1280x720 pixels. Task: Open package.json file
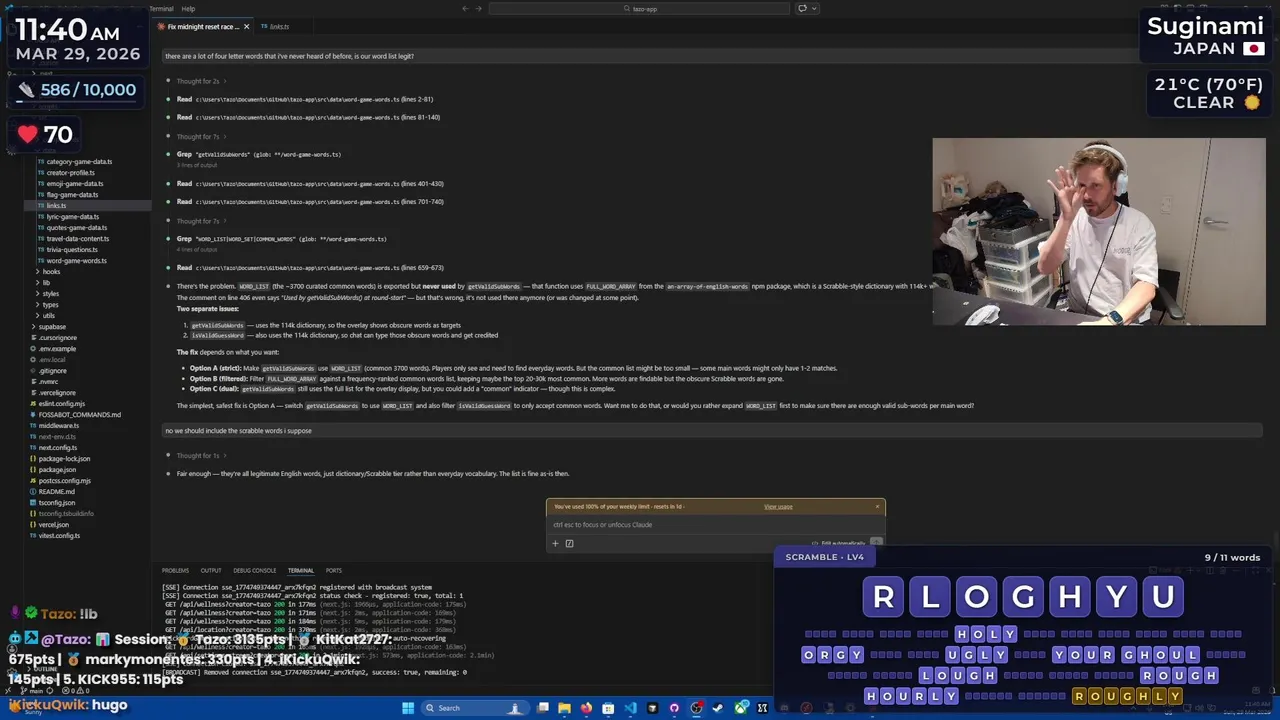click(57, 470)
